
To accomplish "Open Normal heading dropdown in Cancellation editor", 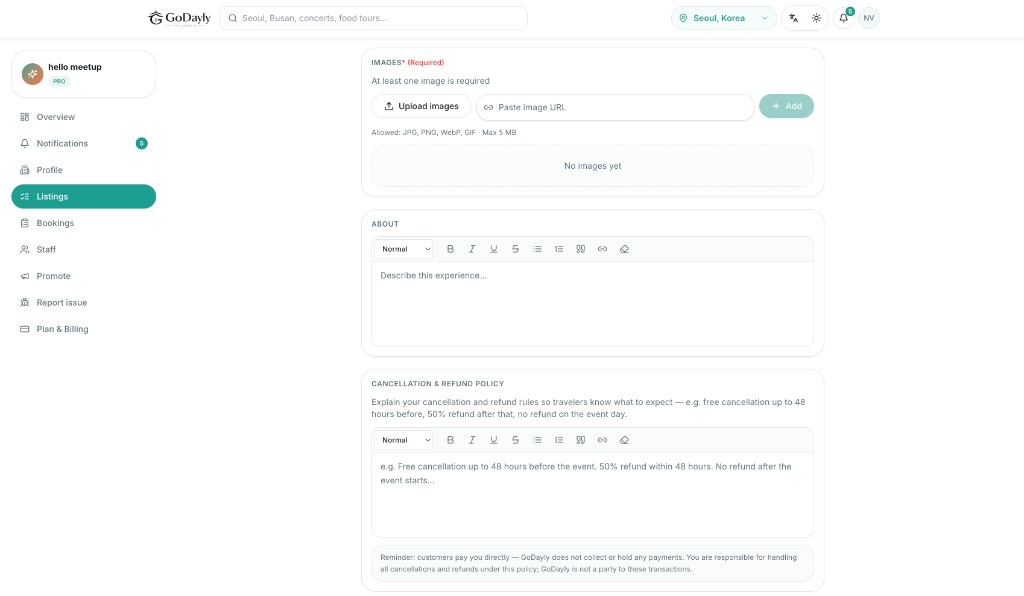I will (404, 440).
